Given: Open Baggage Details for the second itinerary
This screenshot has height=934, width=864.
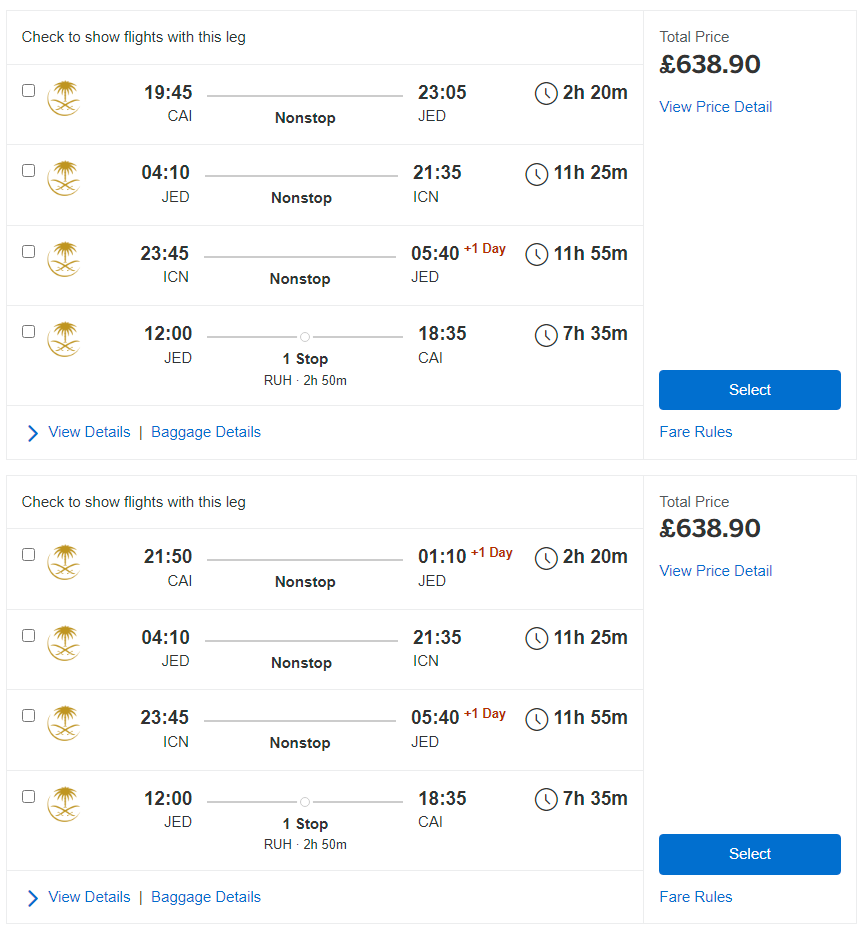Looking at the screenshot, I should [206, 897].
